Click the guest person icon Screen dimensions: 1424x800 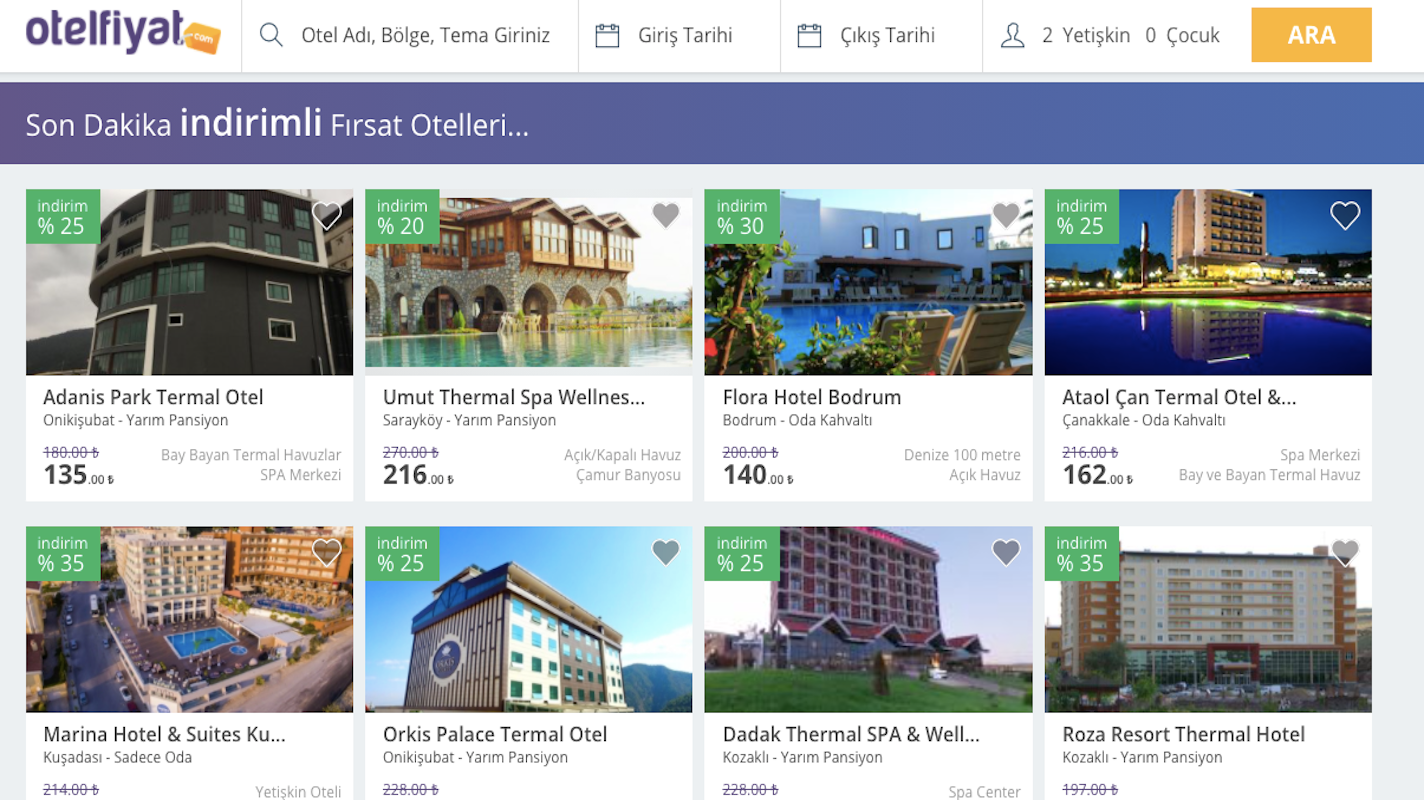click(x=1013, y=36)
